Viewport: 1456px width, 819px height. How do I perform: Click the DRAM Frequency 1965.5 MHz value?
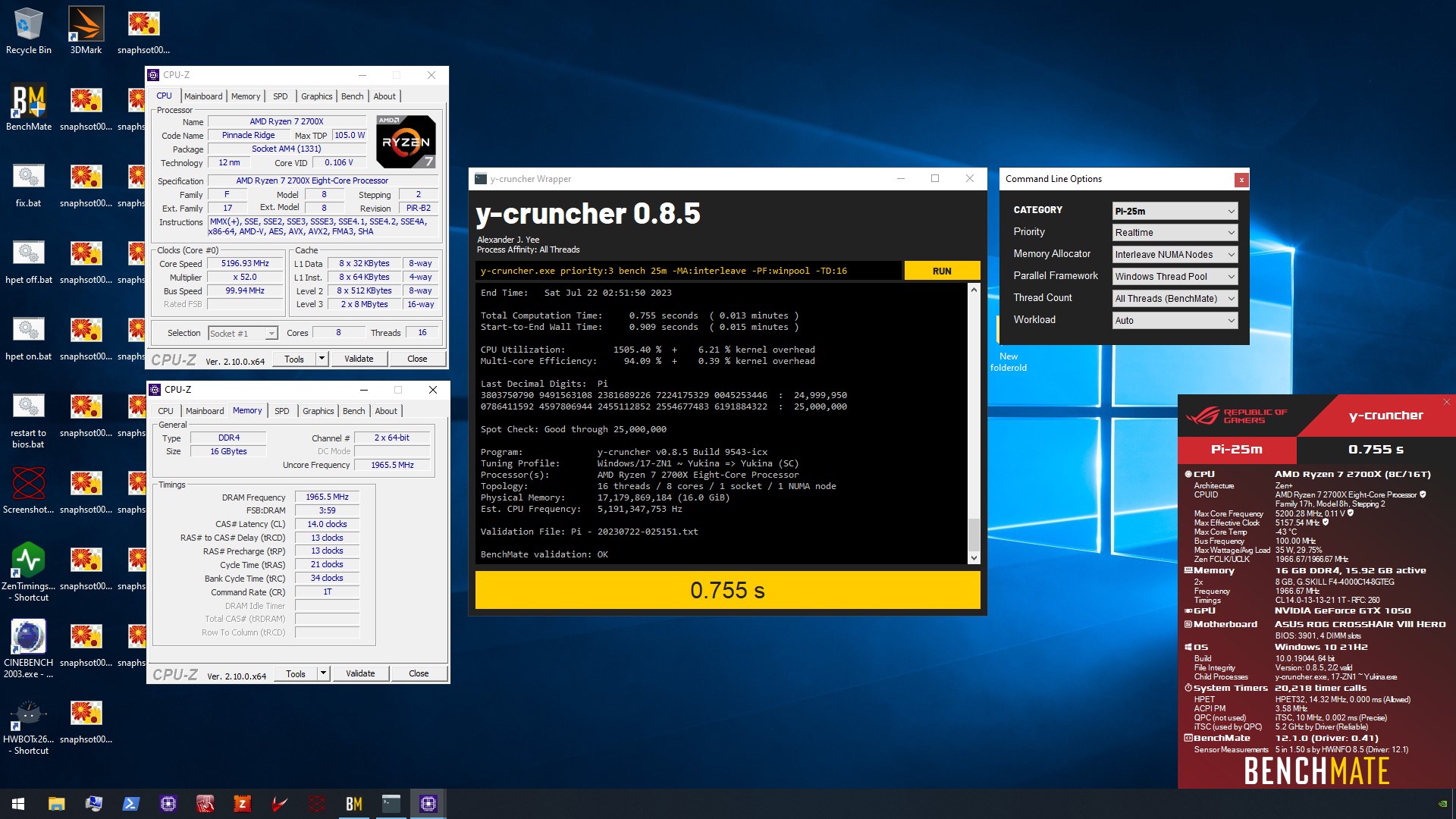pyautogui.click(x=327, y=497)
